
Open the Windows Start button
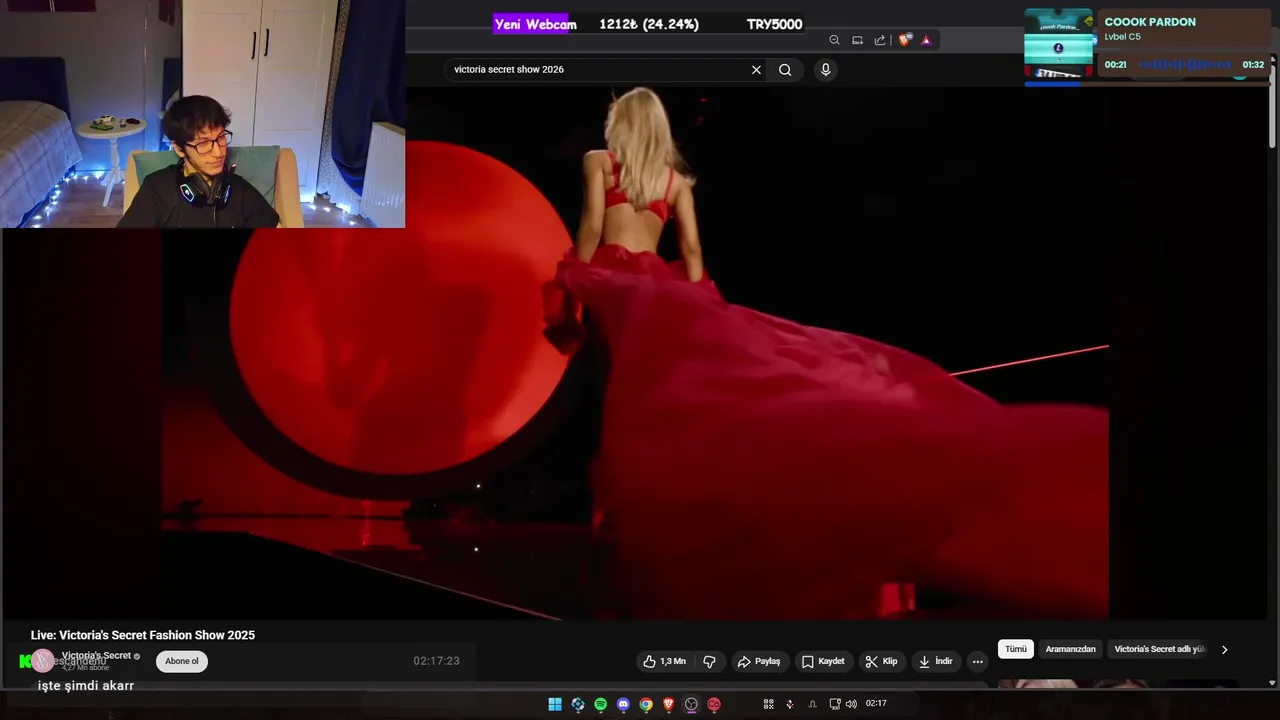[x=555, y=704]
